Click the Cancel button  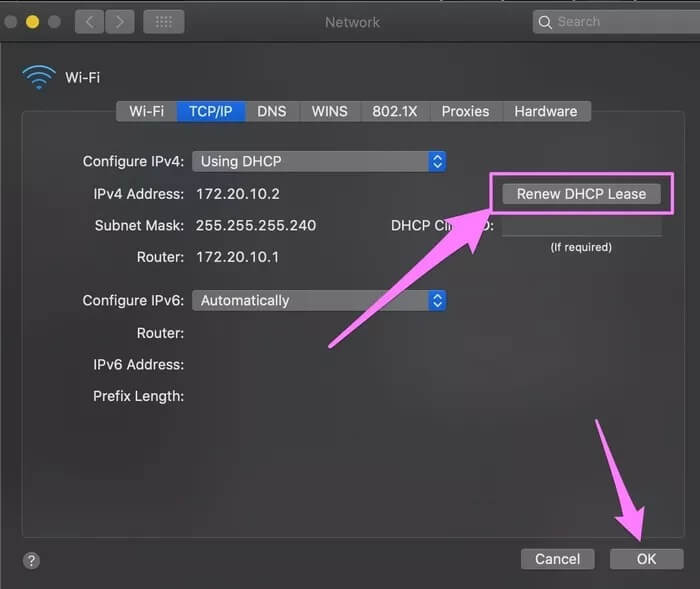pos(558,559)
